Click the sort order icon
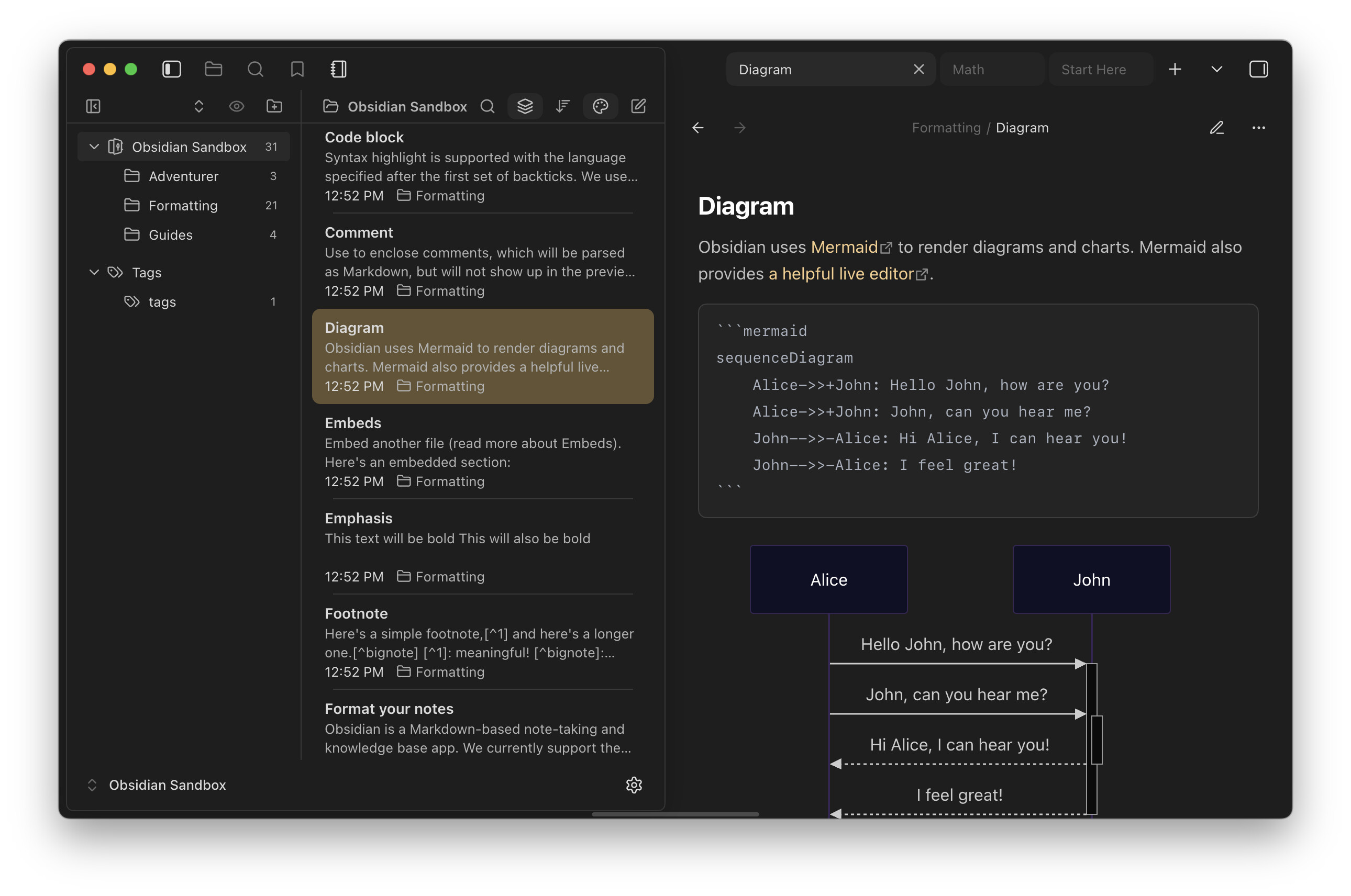 coord(562,106)
